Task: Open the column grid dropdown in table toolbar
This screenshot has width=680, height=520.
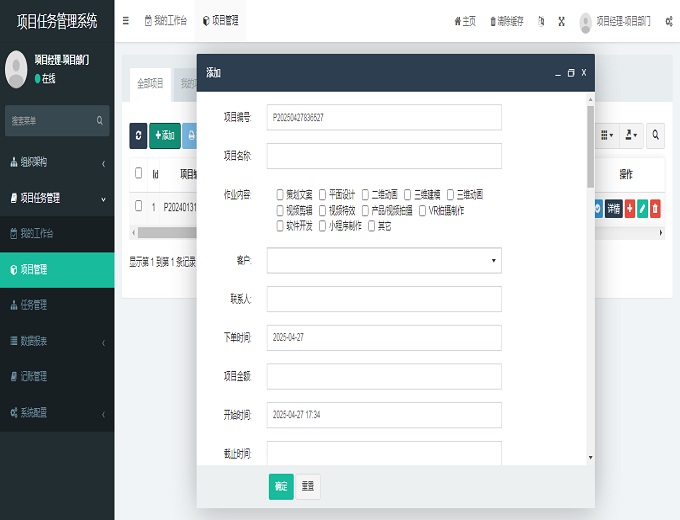Action: coord(607,135)
